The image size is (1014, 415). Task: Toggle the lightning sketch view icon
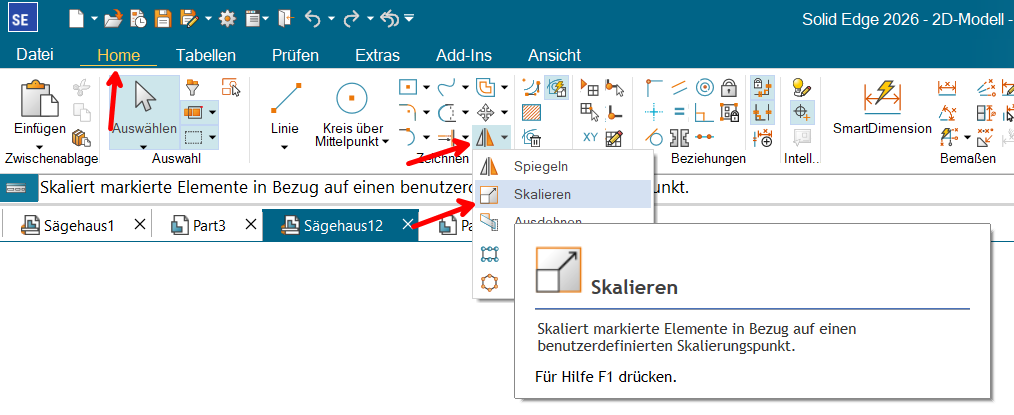click(556, 87)
